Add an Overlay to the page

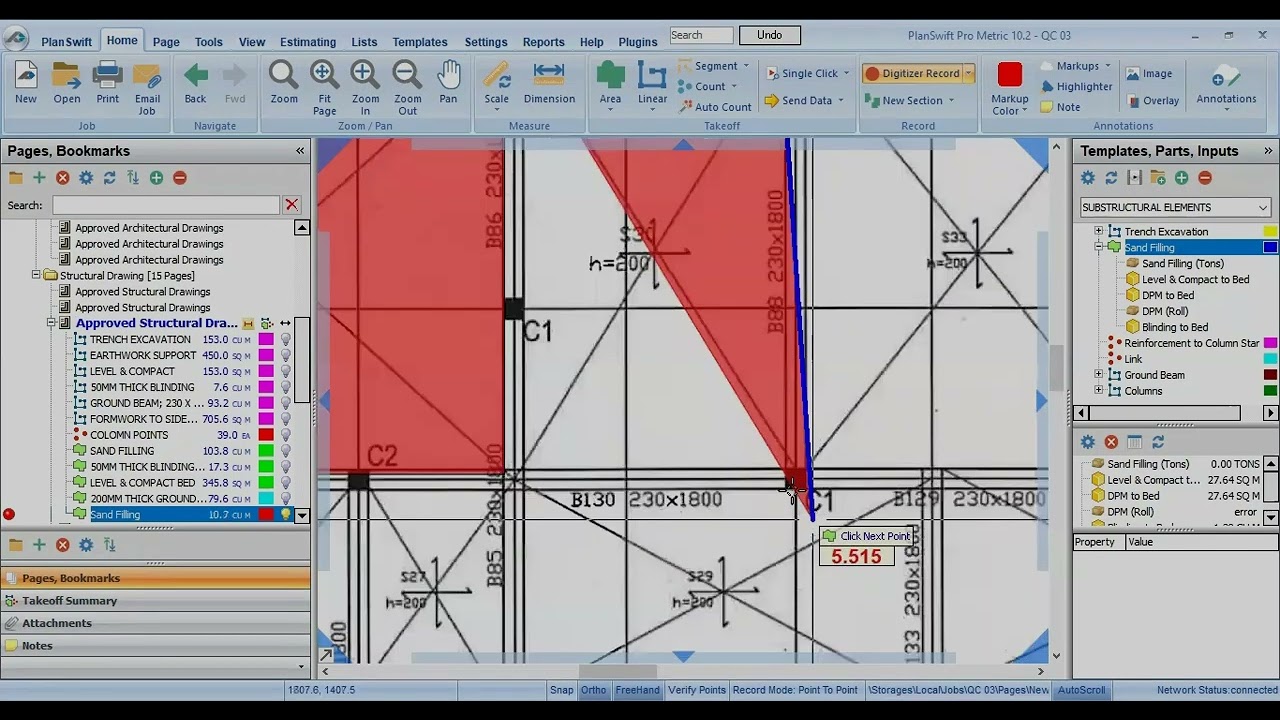[1152, 101]
